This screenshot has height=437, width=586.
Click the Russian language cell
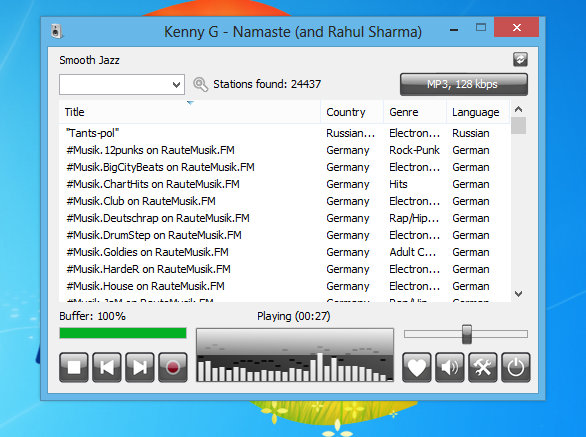(471, 133)
